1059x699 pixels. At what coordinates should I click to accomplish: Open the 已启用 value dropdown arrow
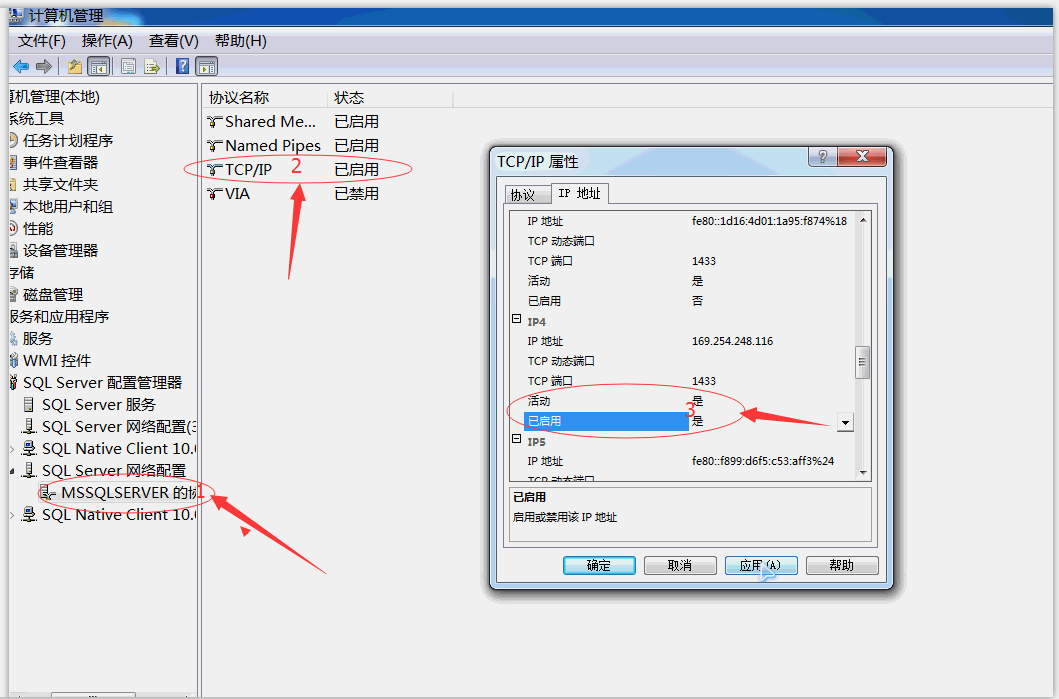(x=845, y=422)
